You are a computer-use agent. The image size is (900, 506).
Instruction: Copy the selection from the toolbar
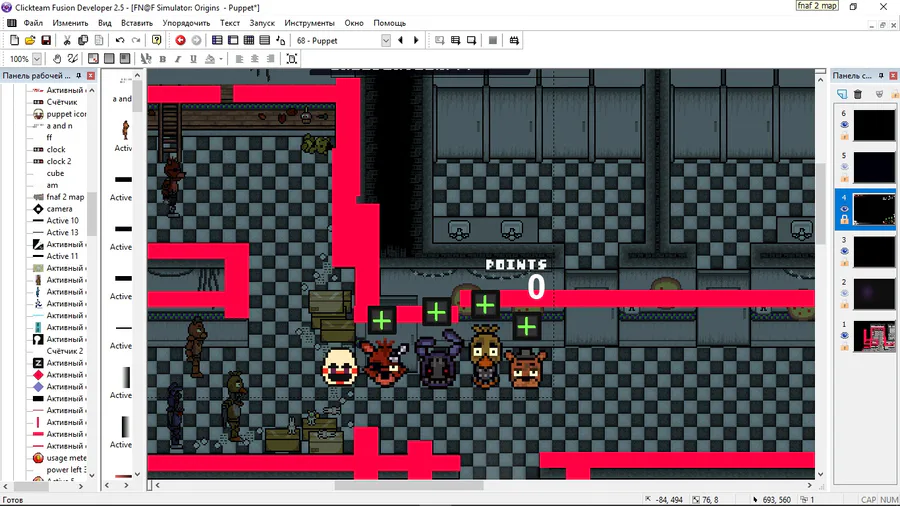83,40
